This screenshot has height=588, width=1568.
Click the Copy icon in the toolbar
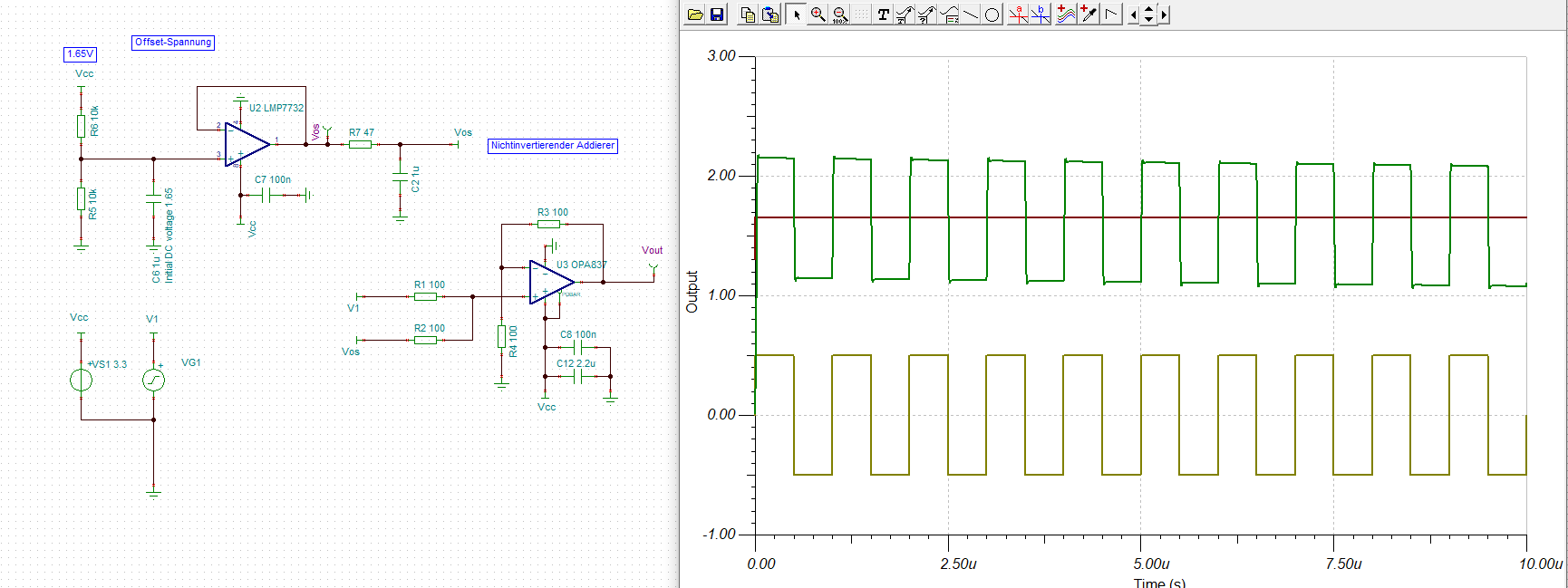click(748, 14)
